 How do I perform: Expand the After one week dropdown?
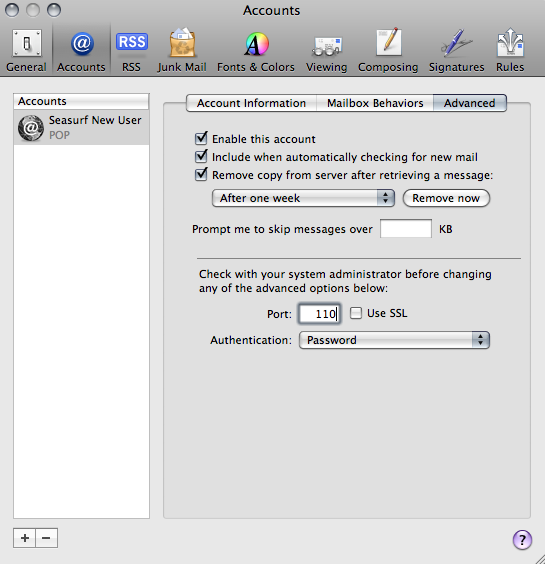pyautogui.click(x=303, y=198)
